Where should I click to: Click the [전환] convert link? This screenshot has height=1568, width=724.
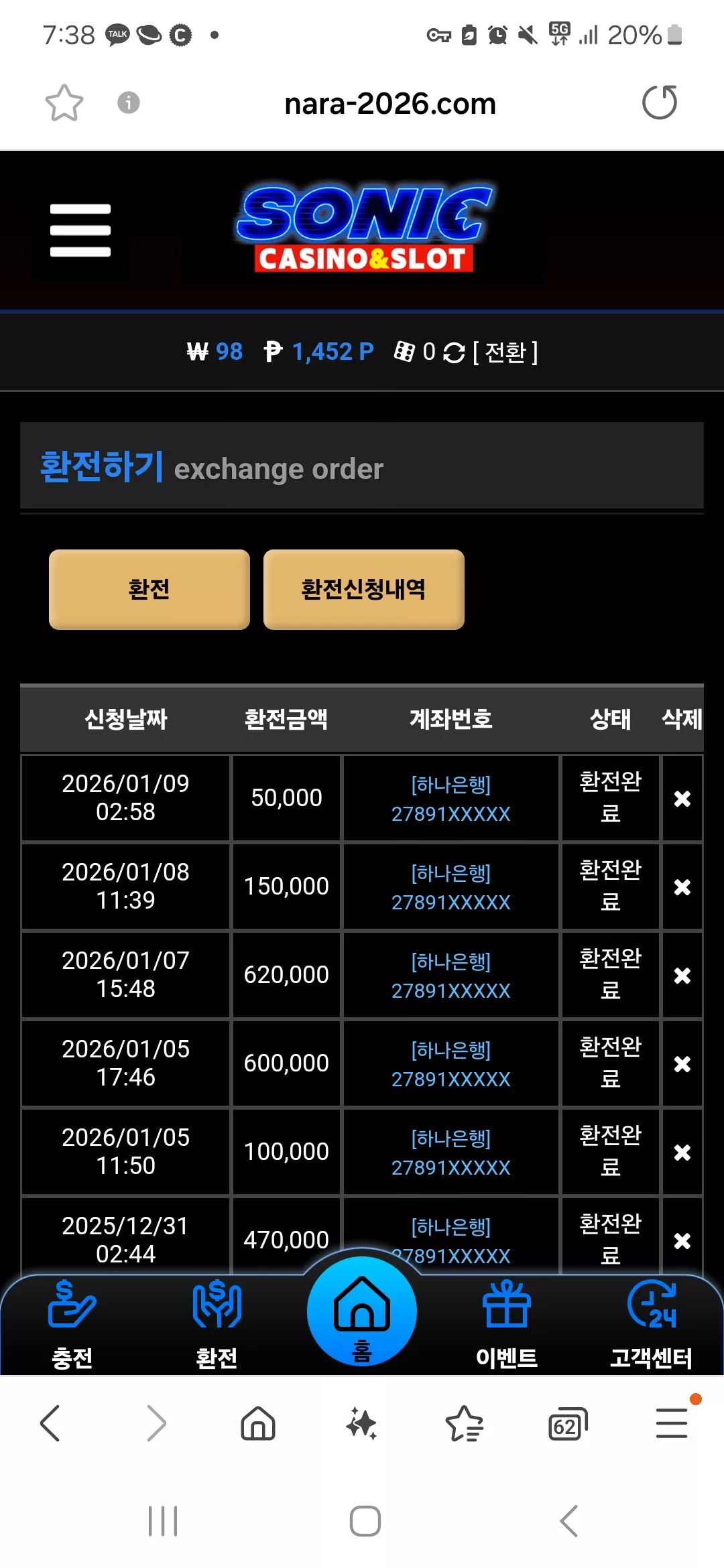[x=505, y=352]
